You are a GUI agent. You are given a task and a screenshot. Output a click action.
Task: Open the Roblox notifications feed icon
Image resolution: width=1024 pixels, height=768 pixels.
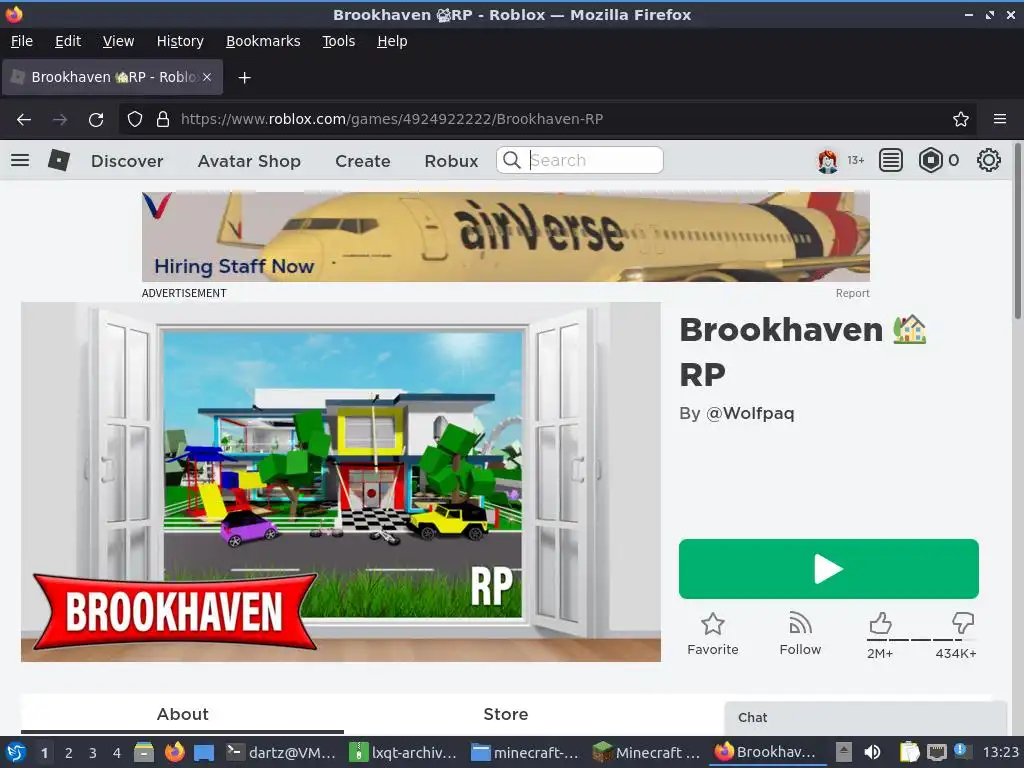[891, 160]
